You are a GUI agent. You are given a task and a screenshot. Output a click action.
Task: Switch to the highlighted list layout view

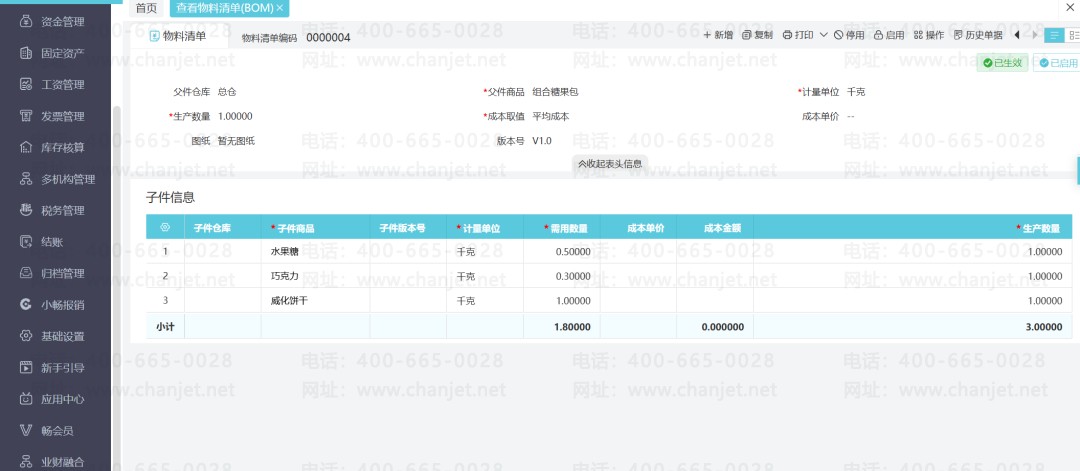1054,35
